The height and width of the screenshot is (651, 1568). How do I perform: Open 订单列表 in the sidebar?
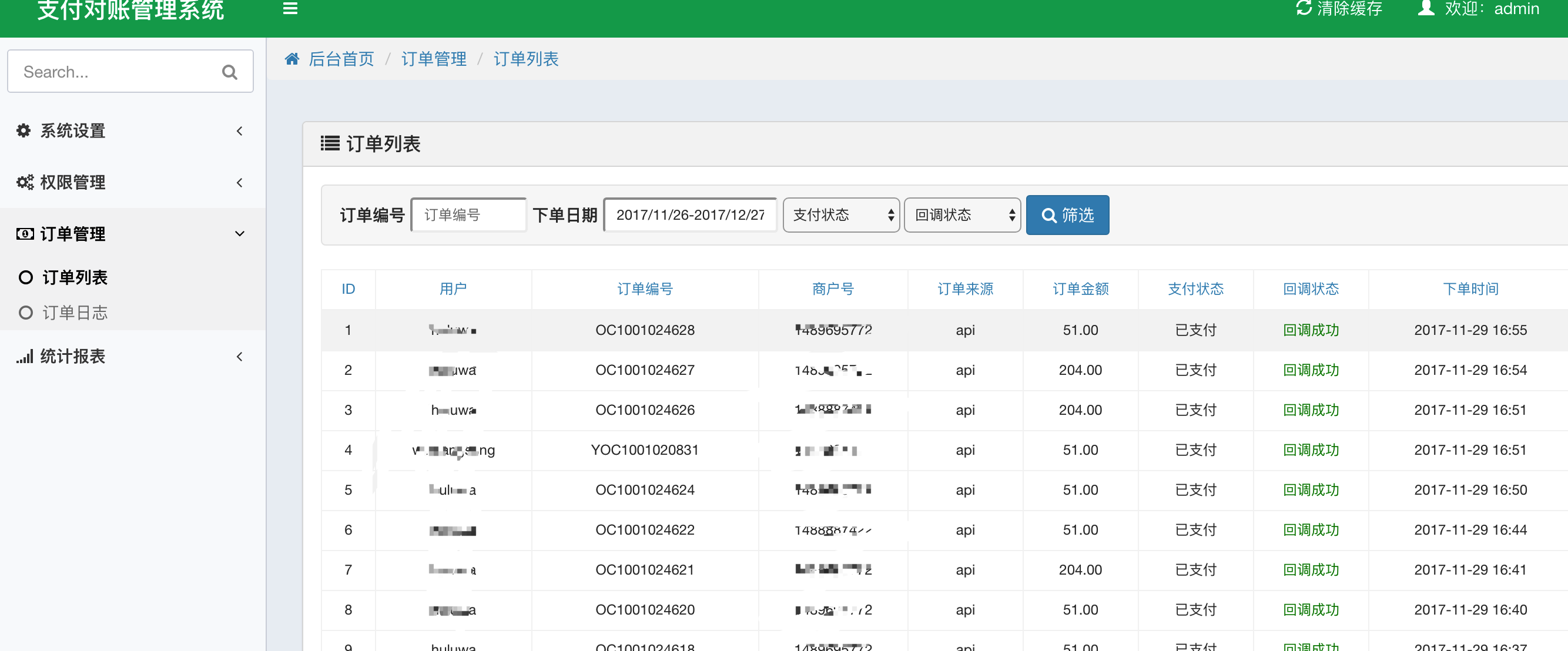(75, 278)
